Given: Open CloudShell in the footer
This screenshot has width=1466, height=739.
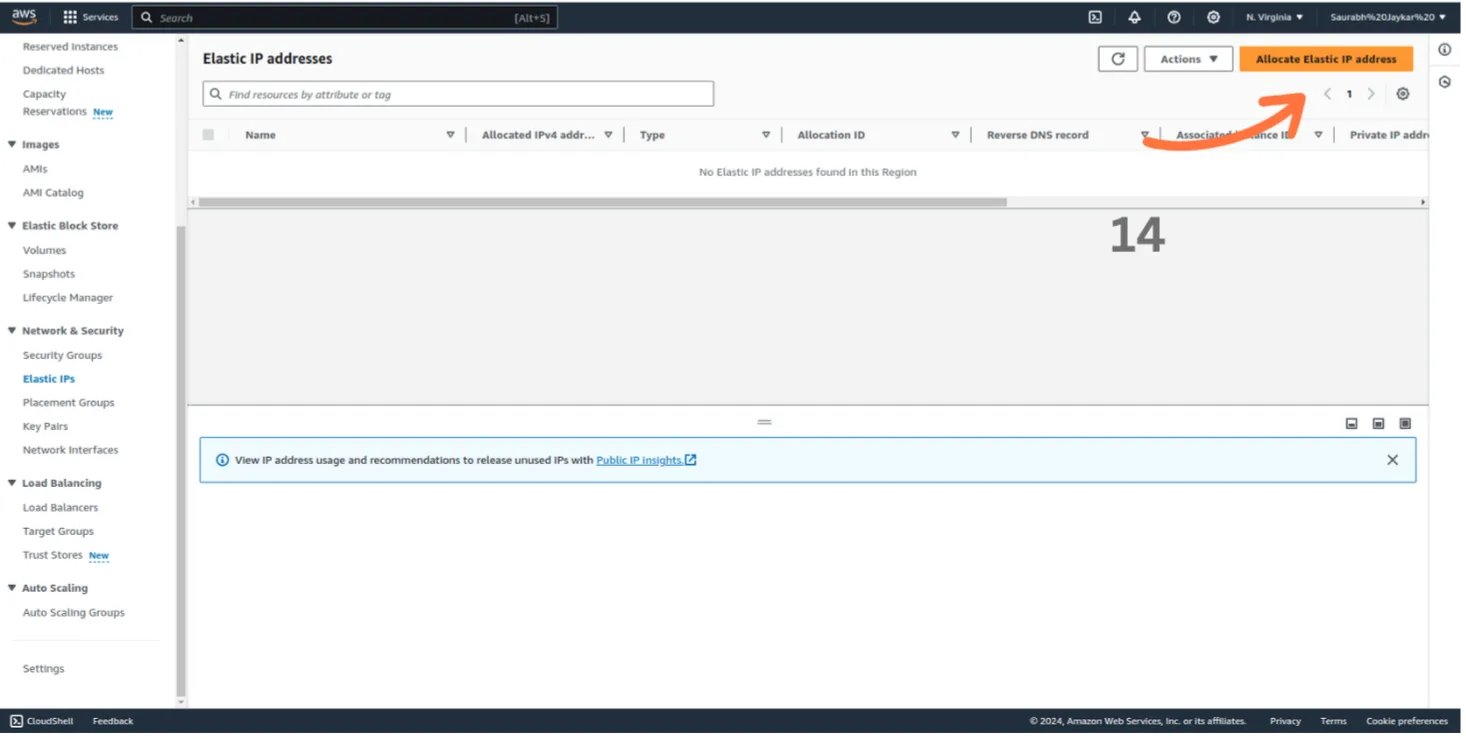Looking at the screenshot, I should coord(41,721).
